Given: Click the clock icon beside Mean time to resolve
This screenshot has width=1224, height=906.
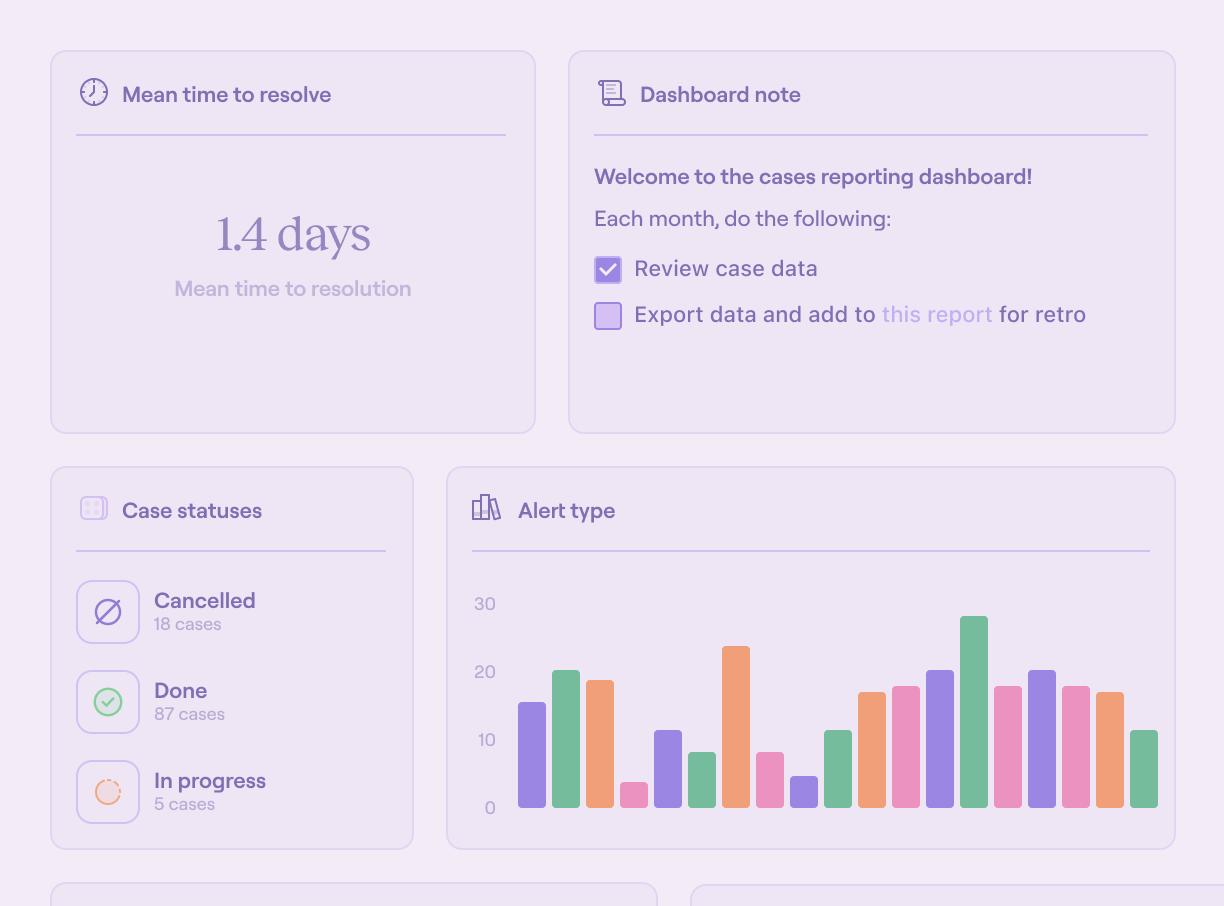Looking at the screenshot, I should coord(93,93).
